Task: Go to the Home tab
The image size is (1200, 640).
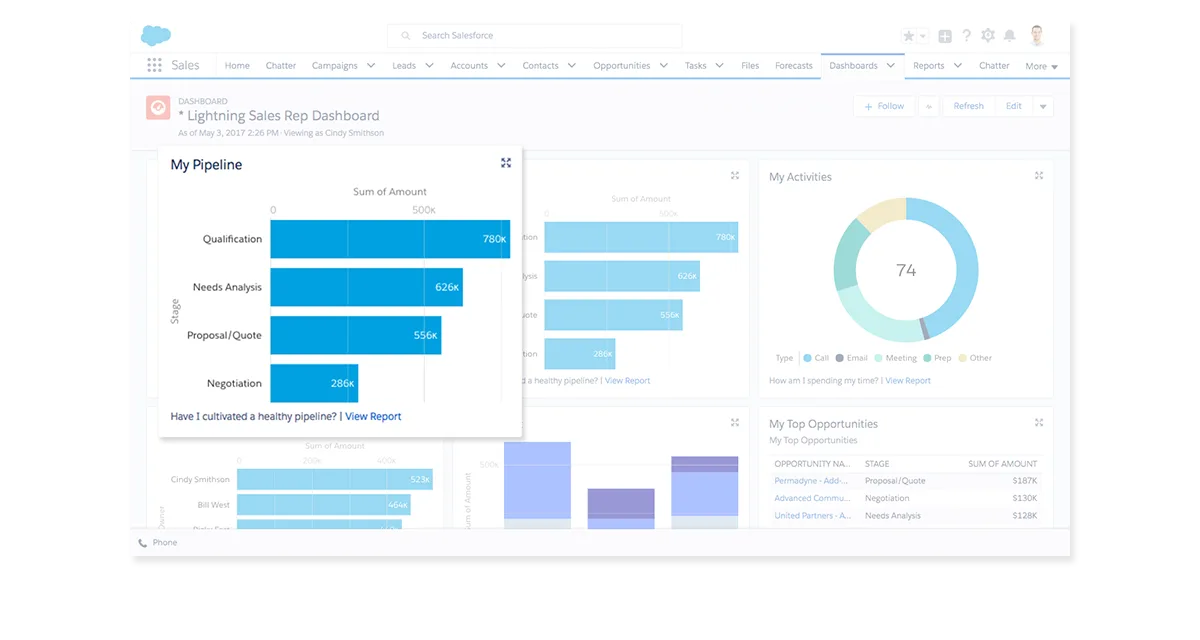Action: (x=237, y=66)
